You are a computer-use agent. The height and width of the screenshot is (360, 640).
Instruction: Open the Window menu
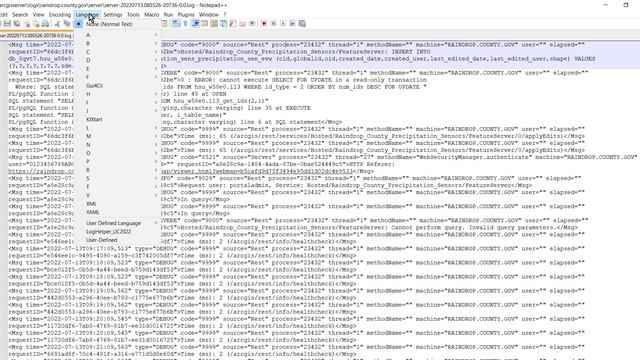(x=209, y=15)
